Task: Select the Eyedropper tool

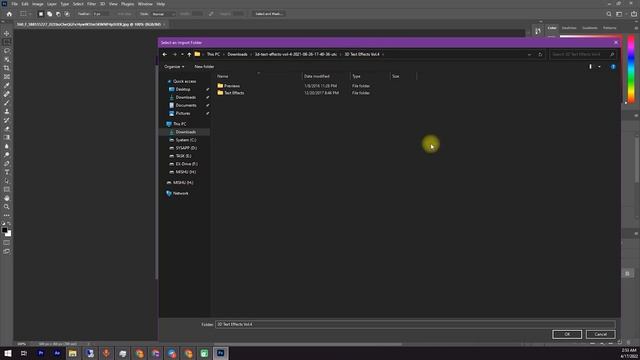Action: tap(7, 85)
